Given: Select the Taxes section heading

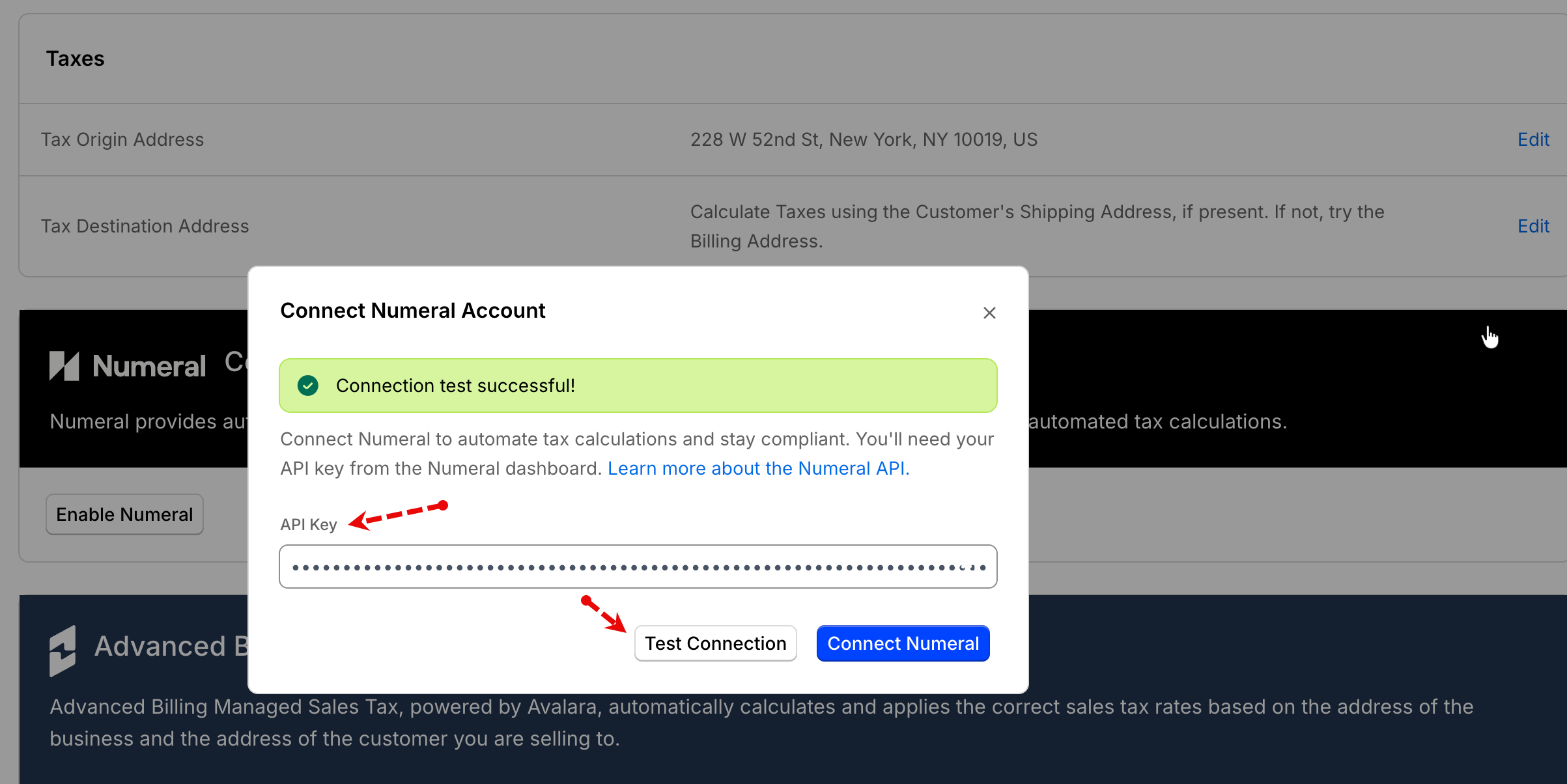Looking at the screenshot, I should (75, 59).
